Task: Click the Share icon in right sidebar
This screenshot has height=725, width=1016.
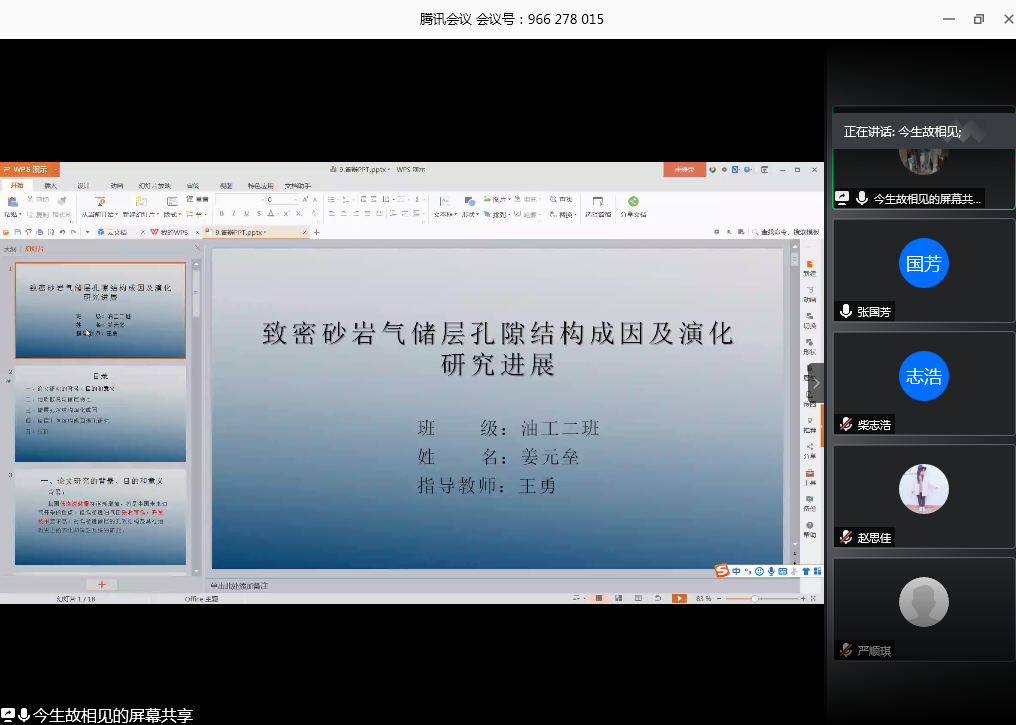Action: pyautogui.click(x=809, y=449)
